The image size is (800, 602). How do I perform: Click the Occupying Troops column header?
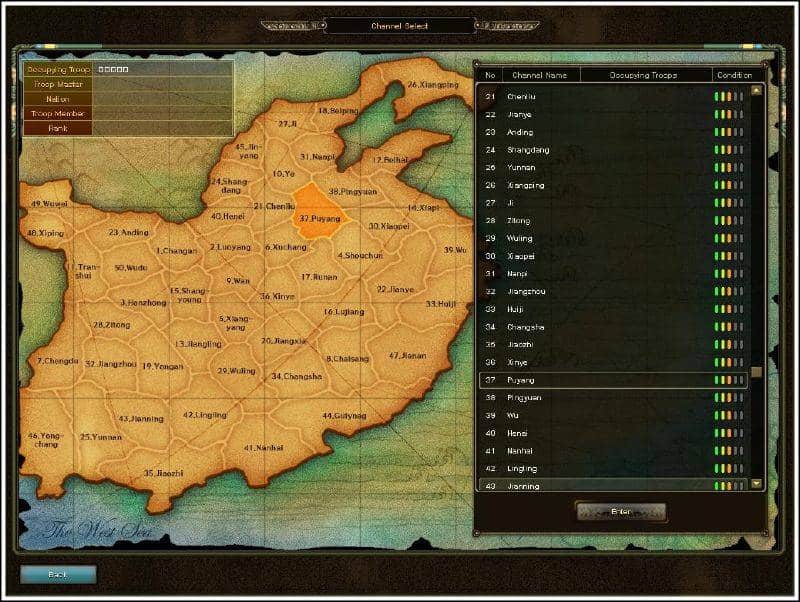(643, 75)
